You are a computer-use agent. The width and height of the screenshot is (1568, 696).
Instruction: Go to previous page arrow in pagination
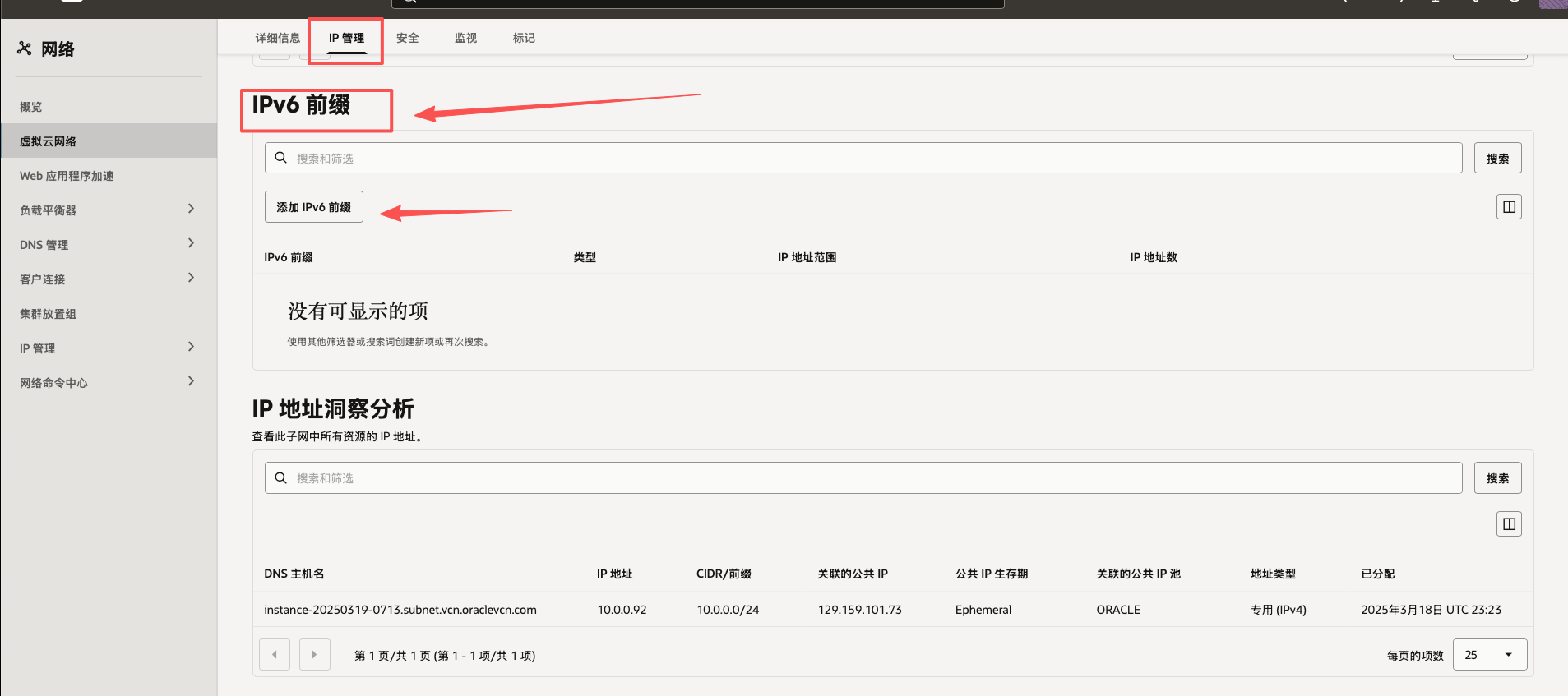275,655
